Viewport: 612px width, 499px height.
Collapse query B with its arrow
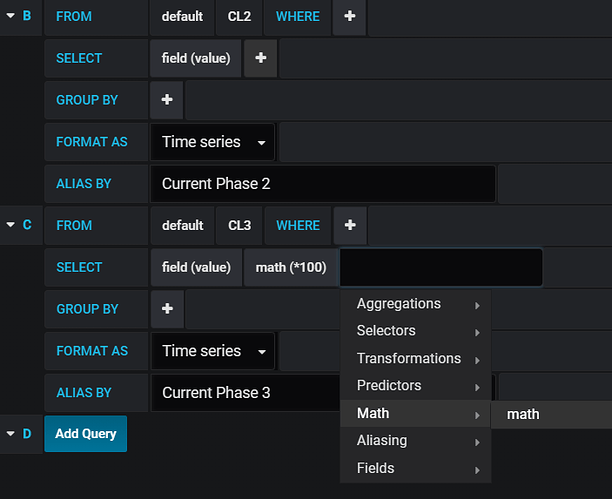coord(10,17)
